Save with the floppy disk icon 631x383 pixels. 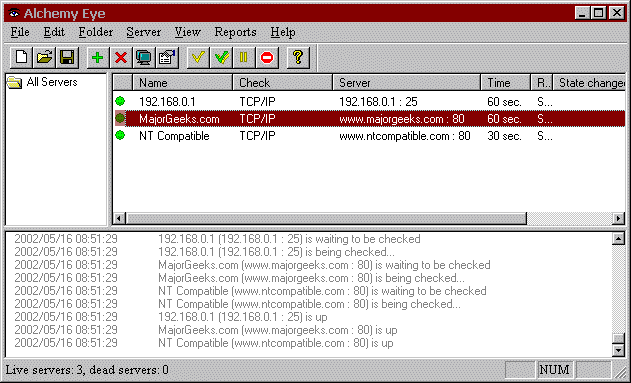tap(67, 58)
